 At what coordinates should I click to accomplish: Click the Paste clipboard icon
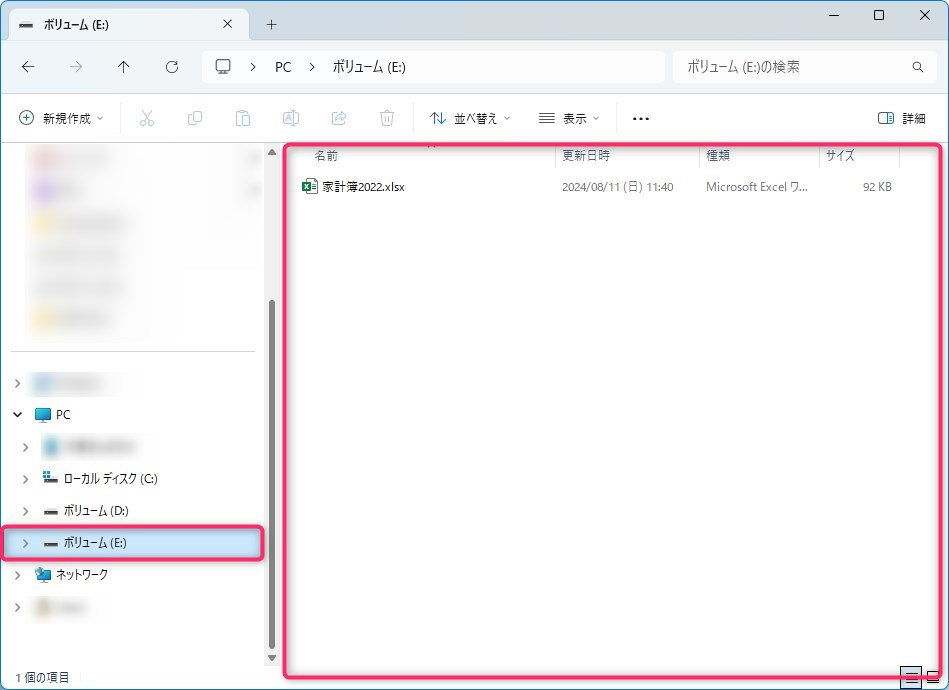(x=243, y=118)
